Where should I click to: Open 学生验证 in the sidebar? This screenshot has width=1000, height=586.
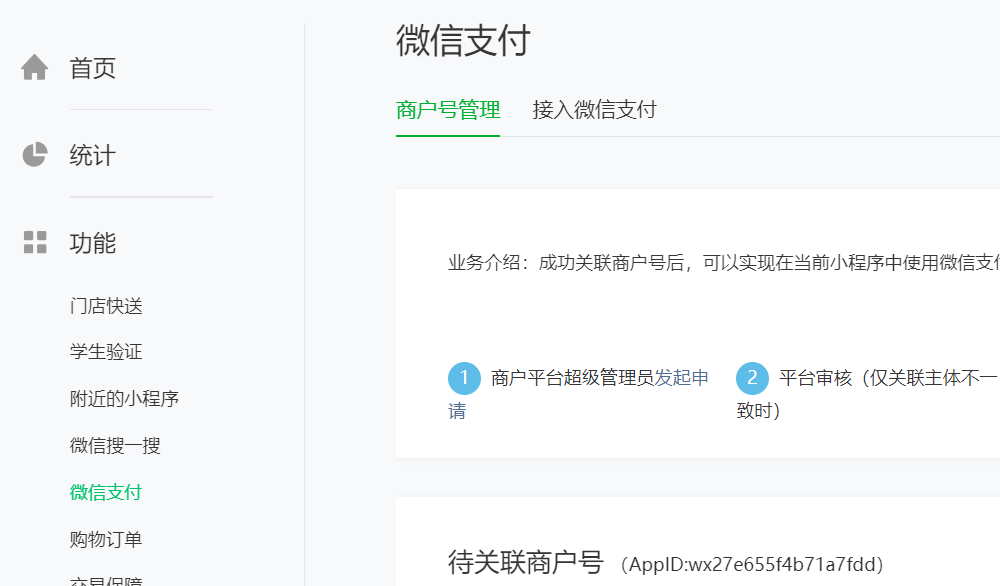tap(106, 352)
